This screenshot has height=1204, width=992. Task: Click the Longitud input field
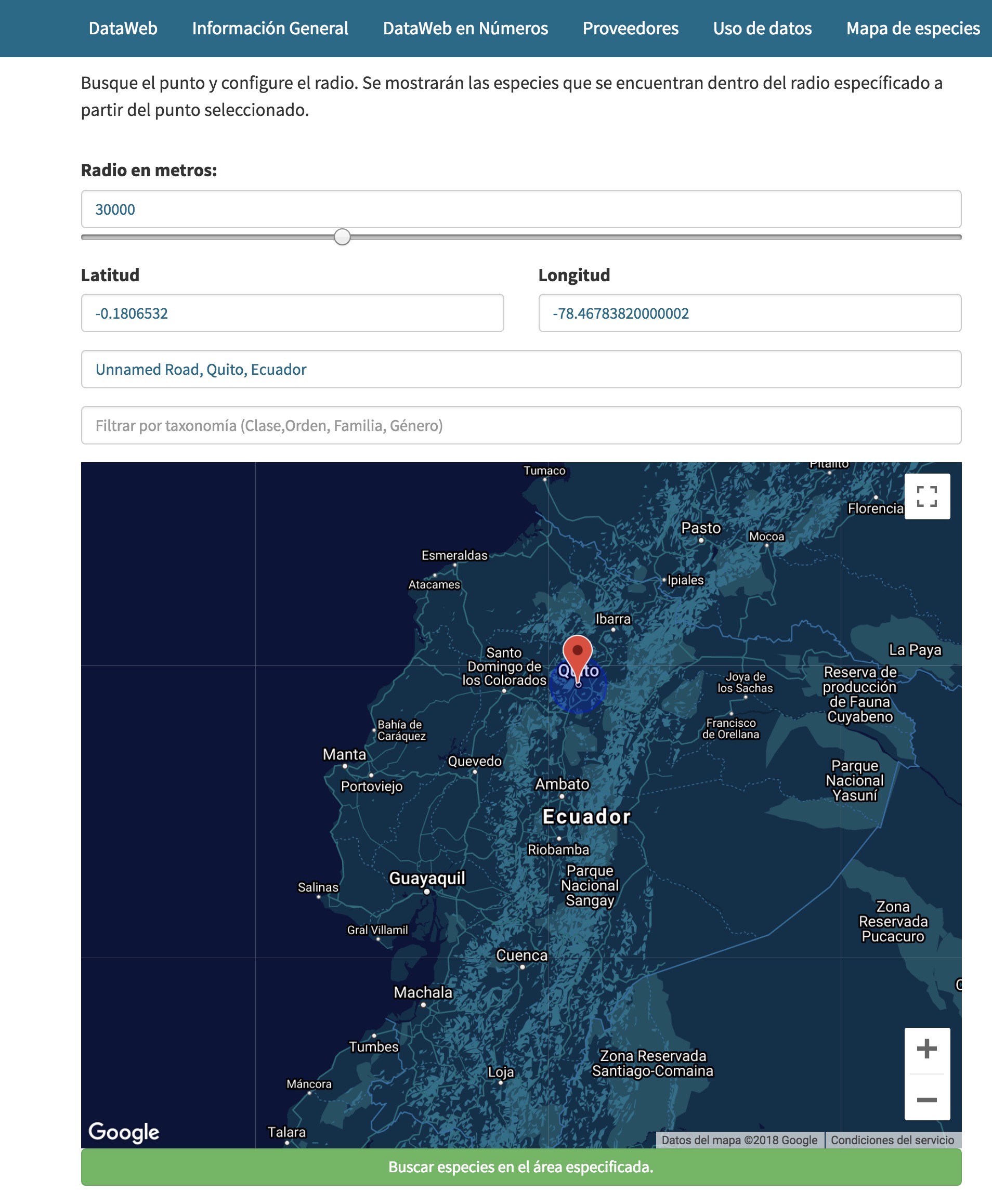[x=749, y=313]
